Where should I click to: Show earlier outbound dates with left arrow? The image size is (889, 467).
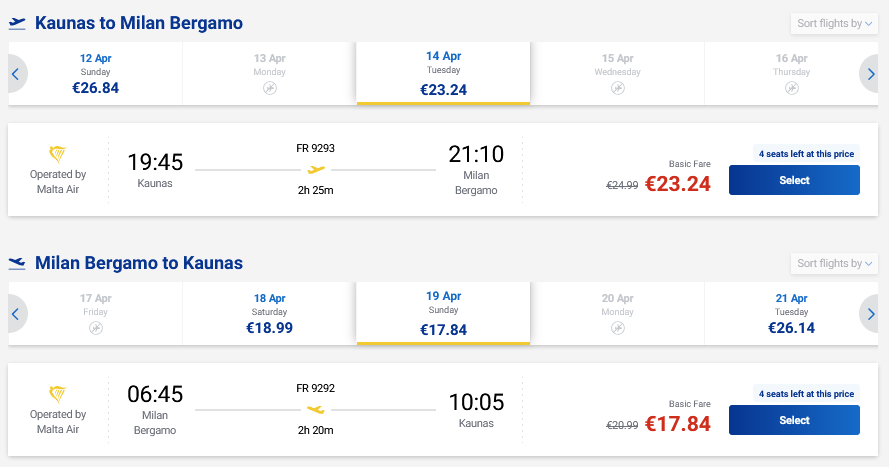pyautogui.click(x=16, y=73)
